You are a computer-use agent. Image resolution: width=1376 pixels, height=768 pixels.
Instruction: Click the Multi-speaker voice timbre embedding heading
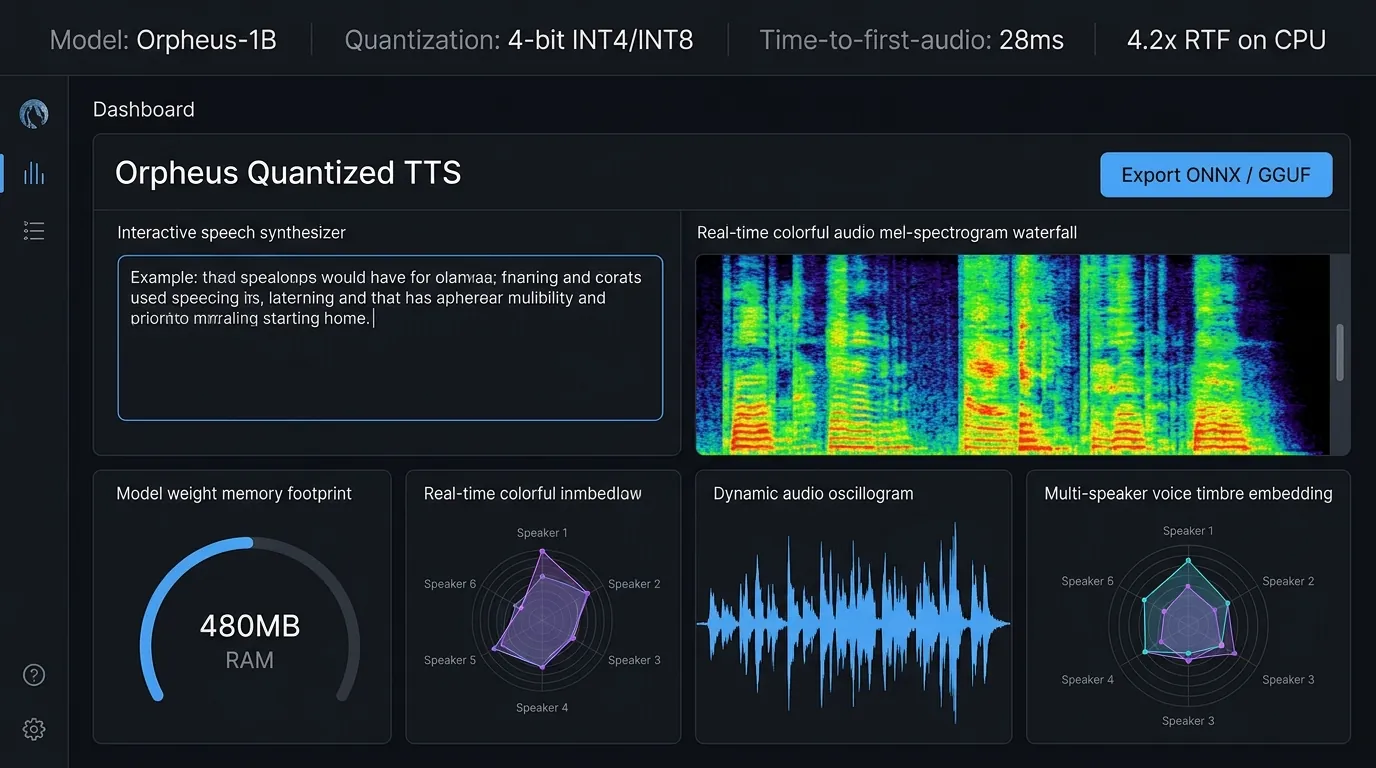[1188, 493]
